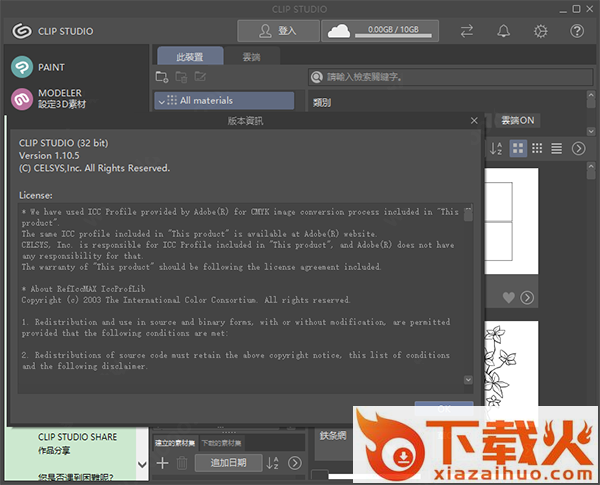This screenshot has width=600, height=485.
Task: Switch to list detail view
Action: 556,148
